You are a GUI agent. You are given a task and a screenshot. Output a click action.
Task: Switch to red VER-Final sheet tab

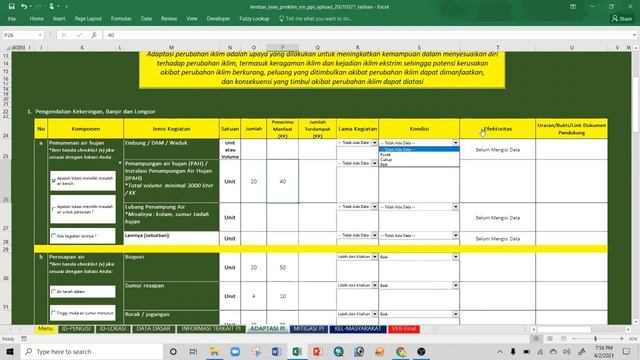click(404, 329)
